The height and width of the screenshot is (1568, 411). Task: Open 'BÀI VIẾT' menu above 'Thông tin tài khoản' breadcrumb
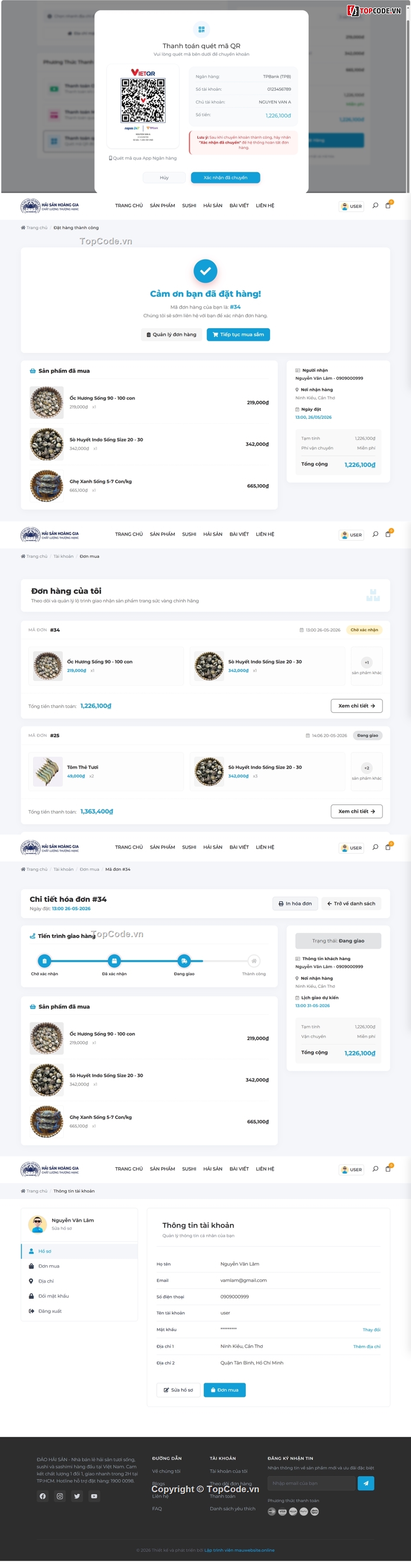(x=239, y=1169)
